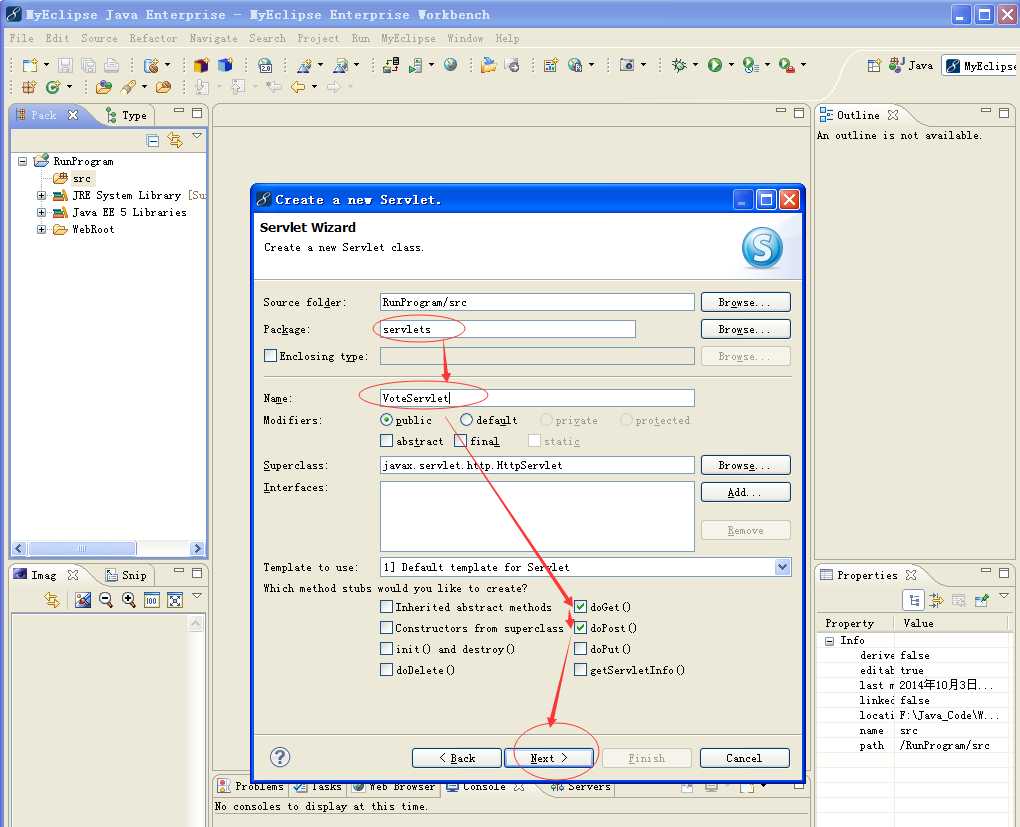This screenshot has width=1020, height=827.
Task: Open Image Preview view menu arrow
Action: 197,595
